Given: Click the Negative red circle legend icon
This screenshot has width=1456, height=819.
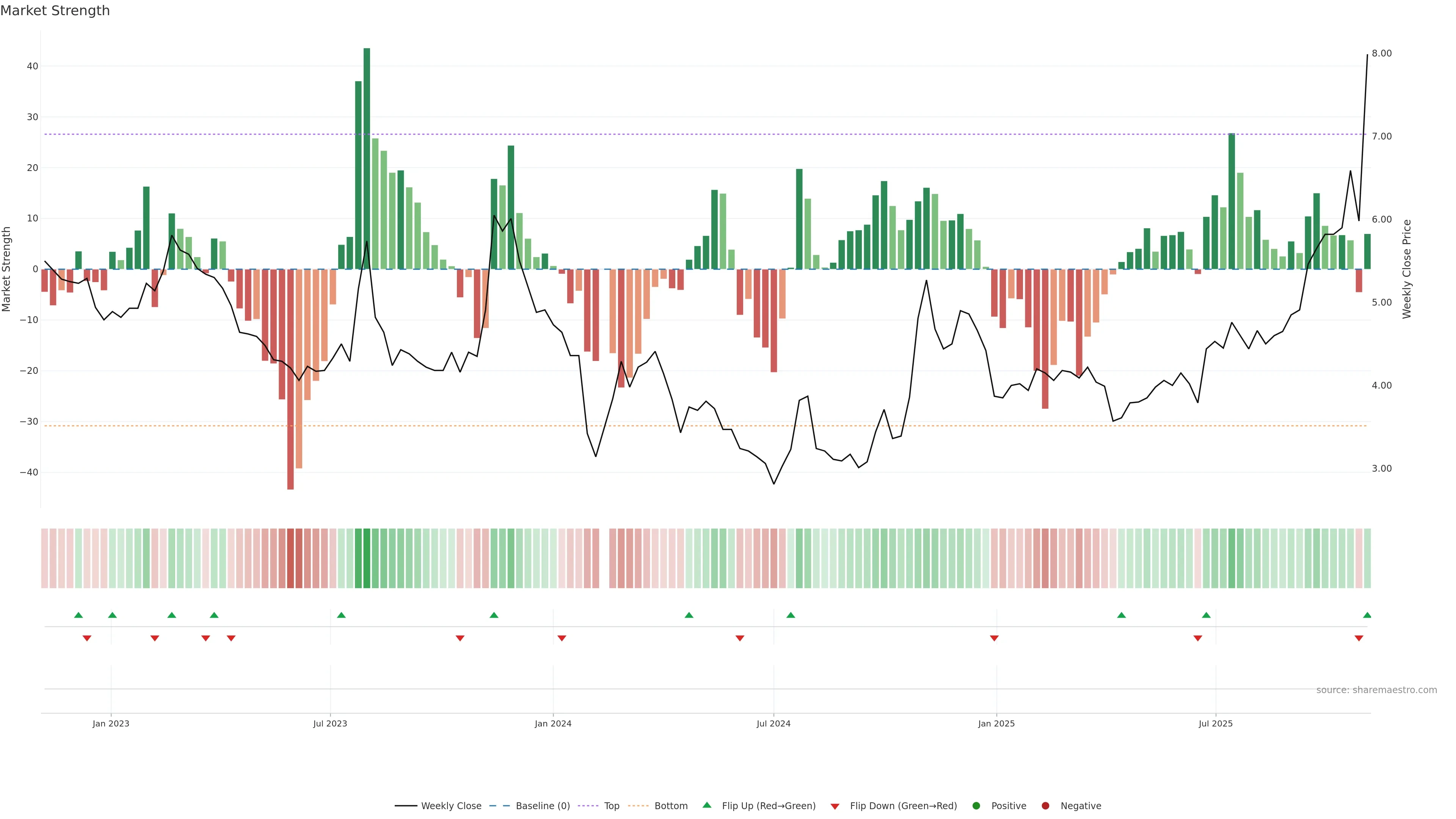Looking at the screenshot, I should 1045,805.
